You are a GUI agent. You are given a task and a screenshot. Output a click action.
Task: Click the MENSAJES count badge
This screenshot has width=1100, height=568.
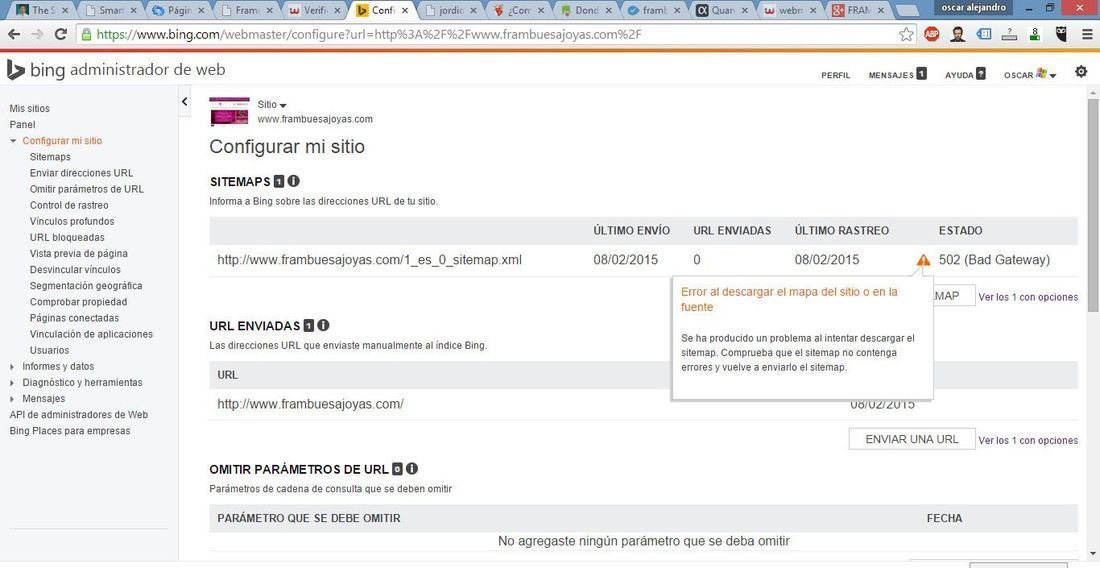(x=921, y=74)
